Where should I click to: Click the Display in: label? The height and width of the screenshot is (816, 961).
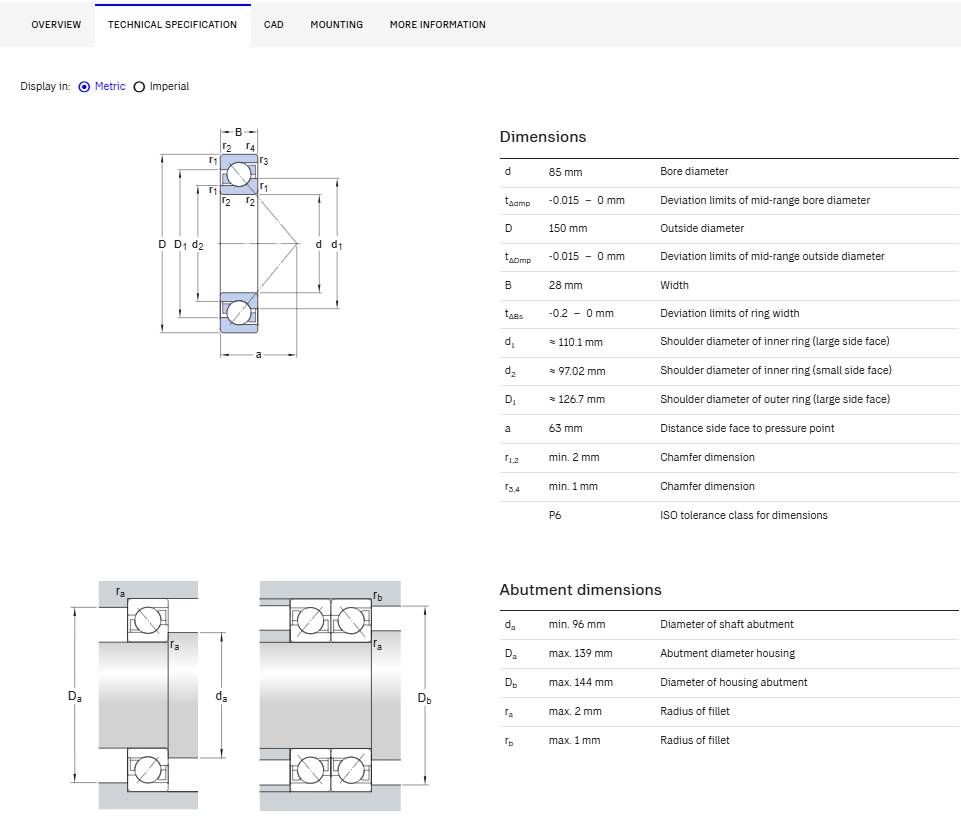[45, 86]
